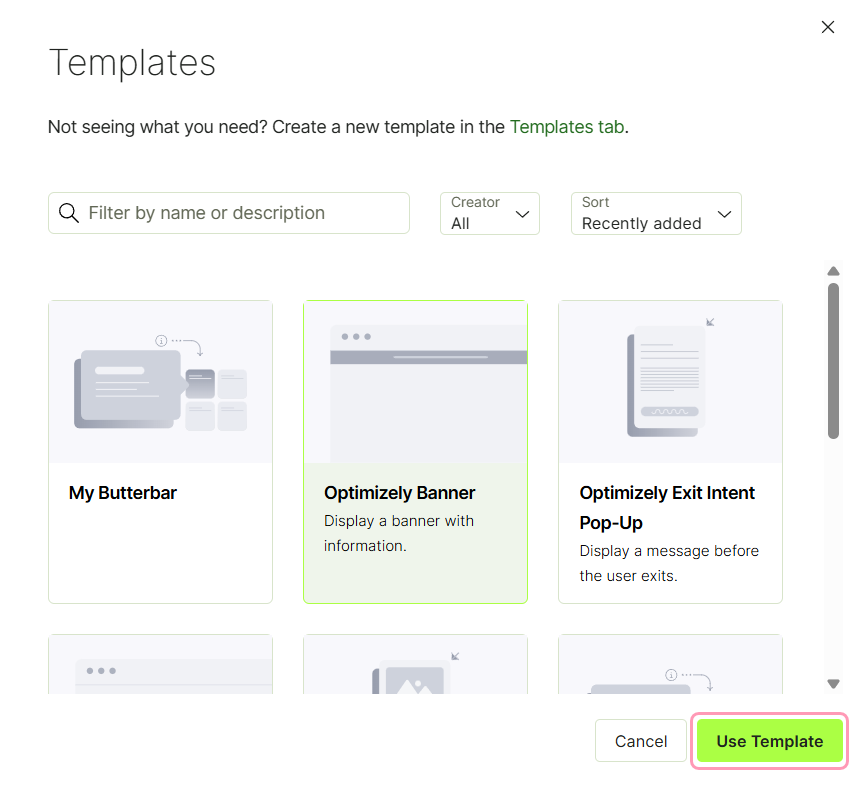
Task: Select the partially visible image pop-up template
Action: (415, 664)
